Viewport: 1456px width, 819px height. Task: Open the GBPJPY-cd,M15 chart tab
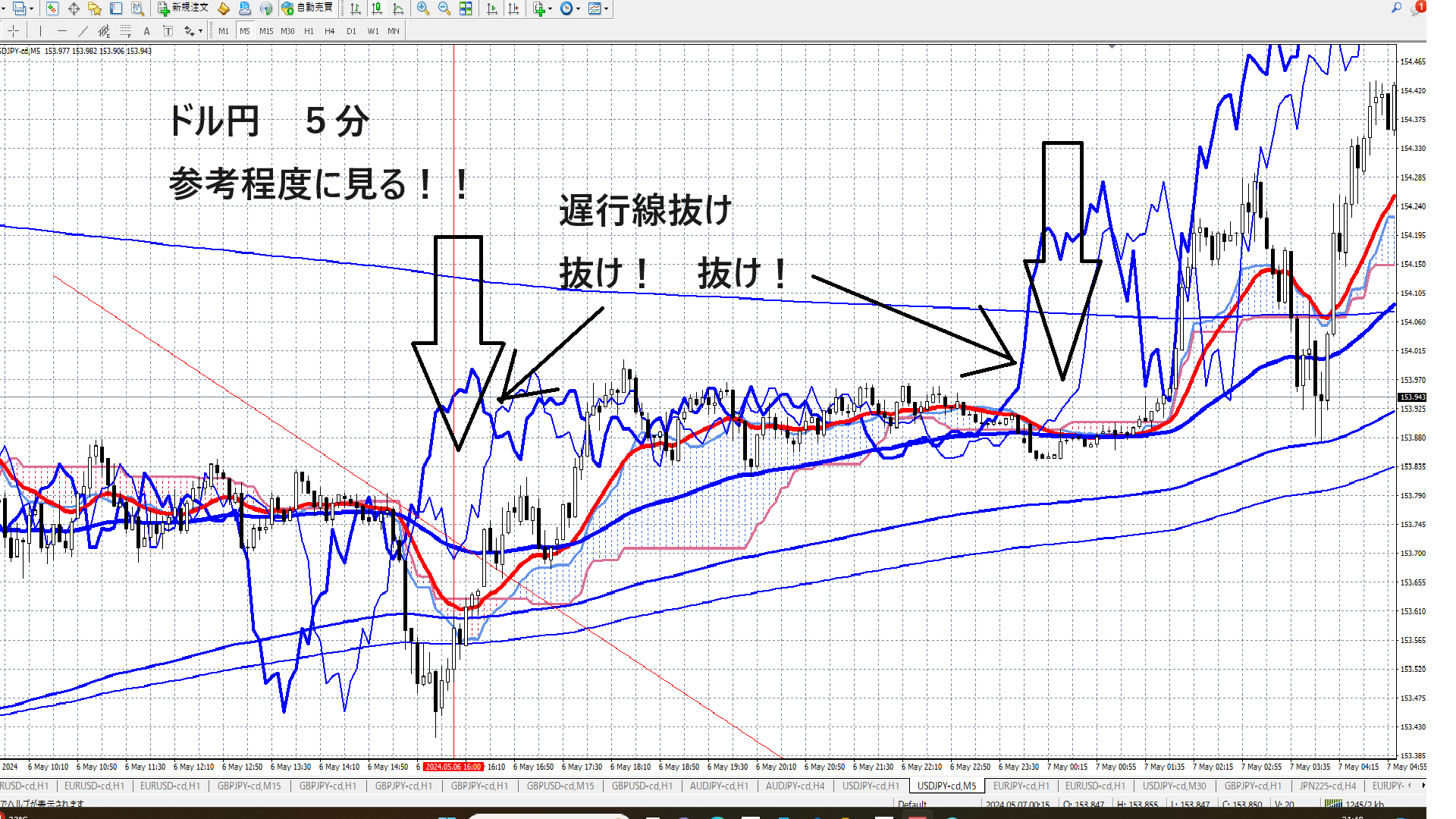pyautogui.click(x=249, y=786)
